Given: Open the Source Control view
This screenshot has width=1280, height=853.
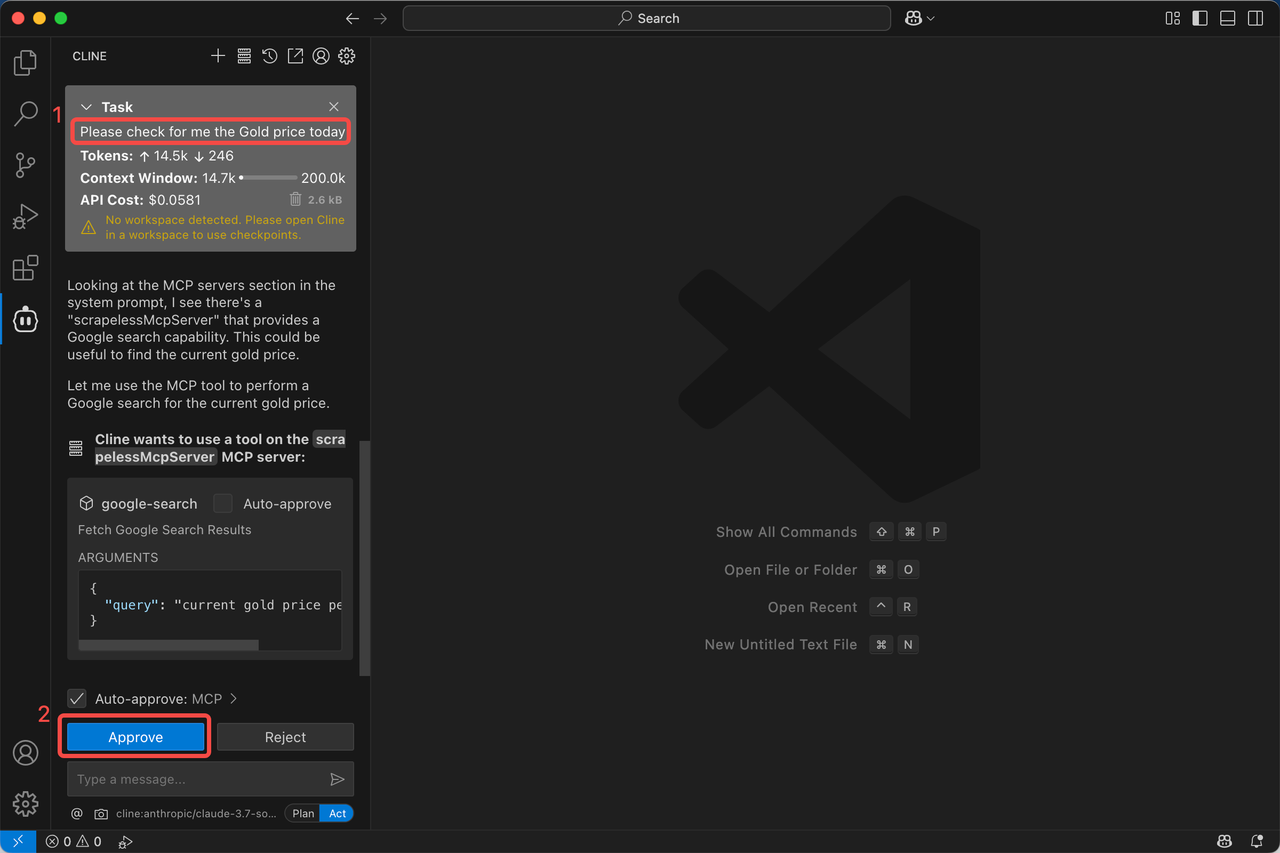Looking at the screenshot, I should [25, 165].
